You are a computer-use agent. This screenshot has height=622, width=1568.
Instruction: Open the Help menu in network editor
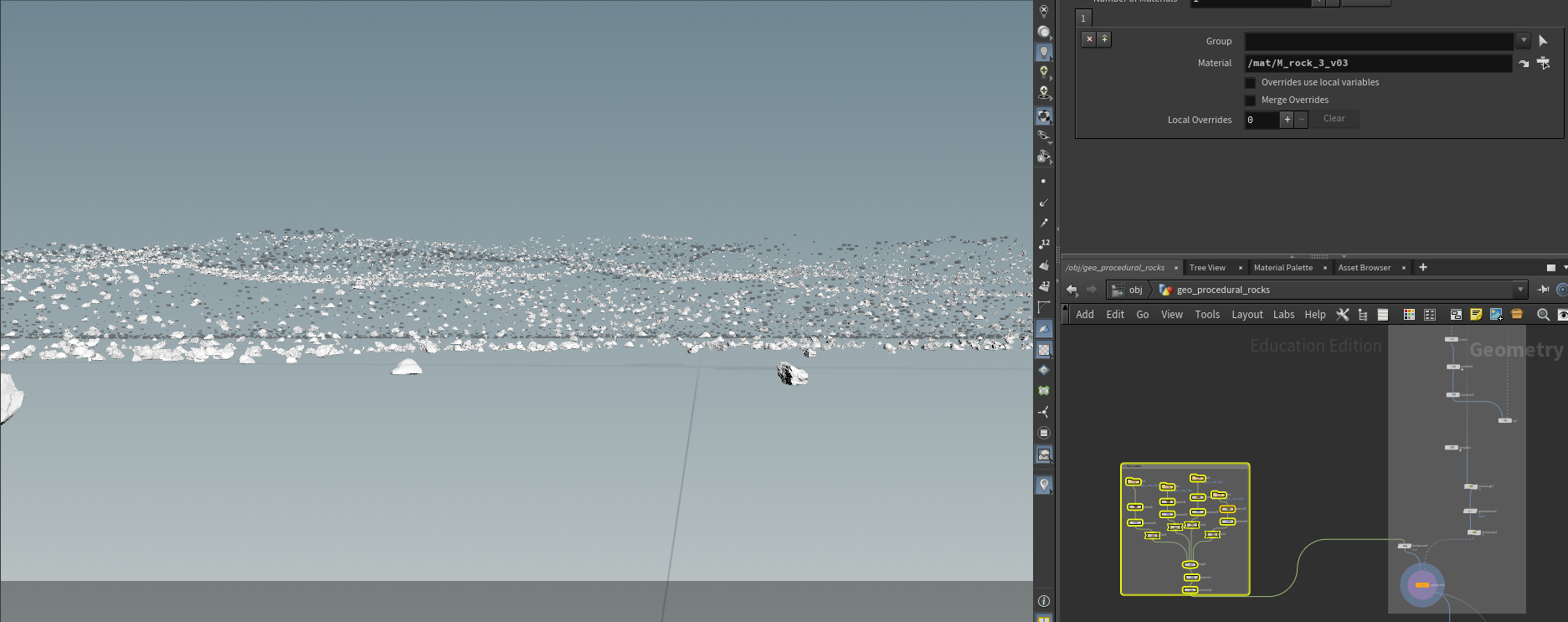(x=1315, y=315)
